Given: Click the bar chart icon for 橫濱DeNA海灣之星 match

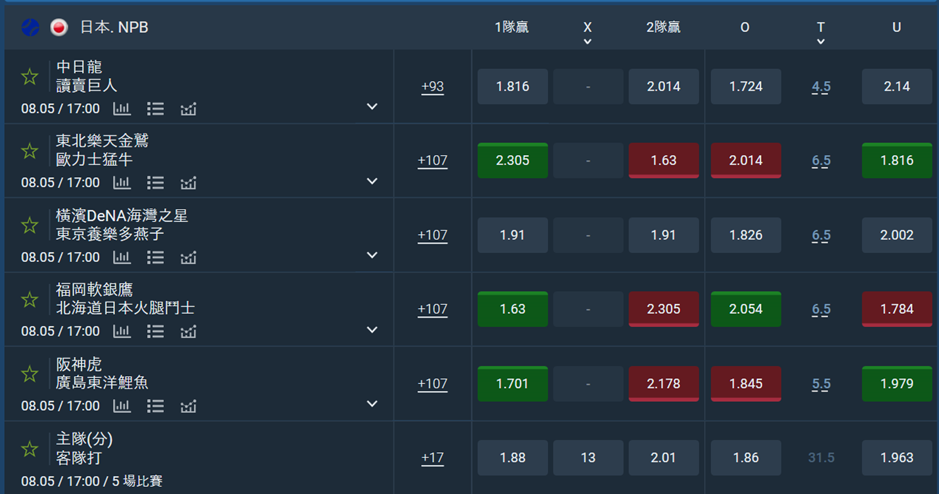Looking at the screenshot, I should point(122,257).
